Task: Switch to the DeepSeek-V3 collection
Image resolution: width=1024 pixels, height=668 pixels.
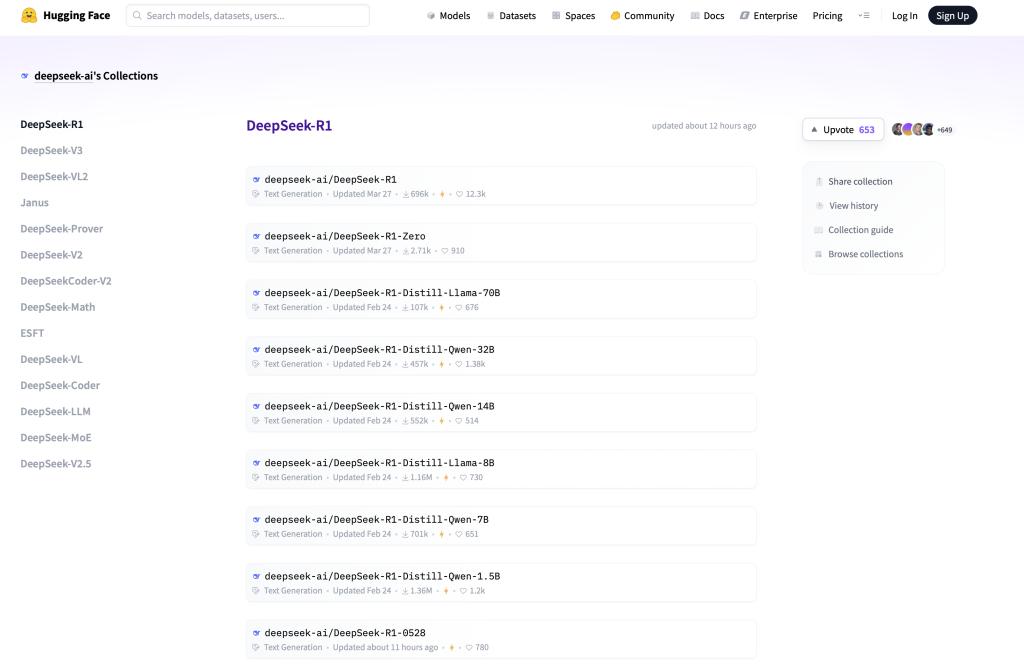Action: (51, 150)
